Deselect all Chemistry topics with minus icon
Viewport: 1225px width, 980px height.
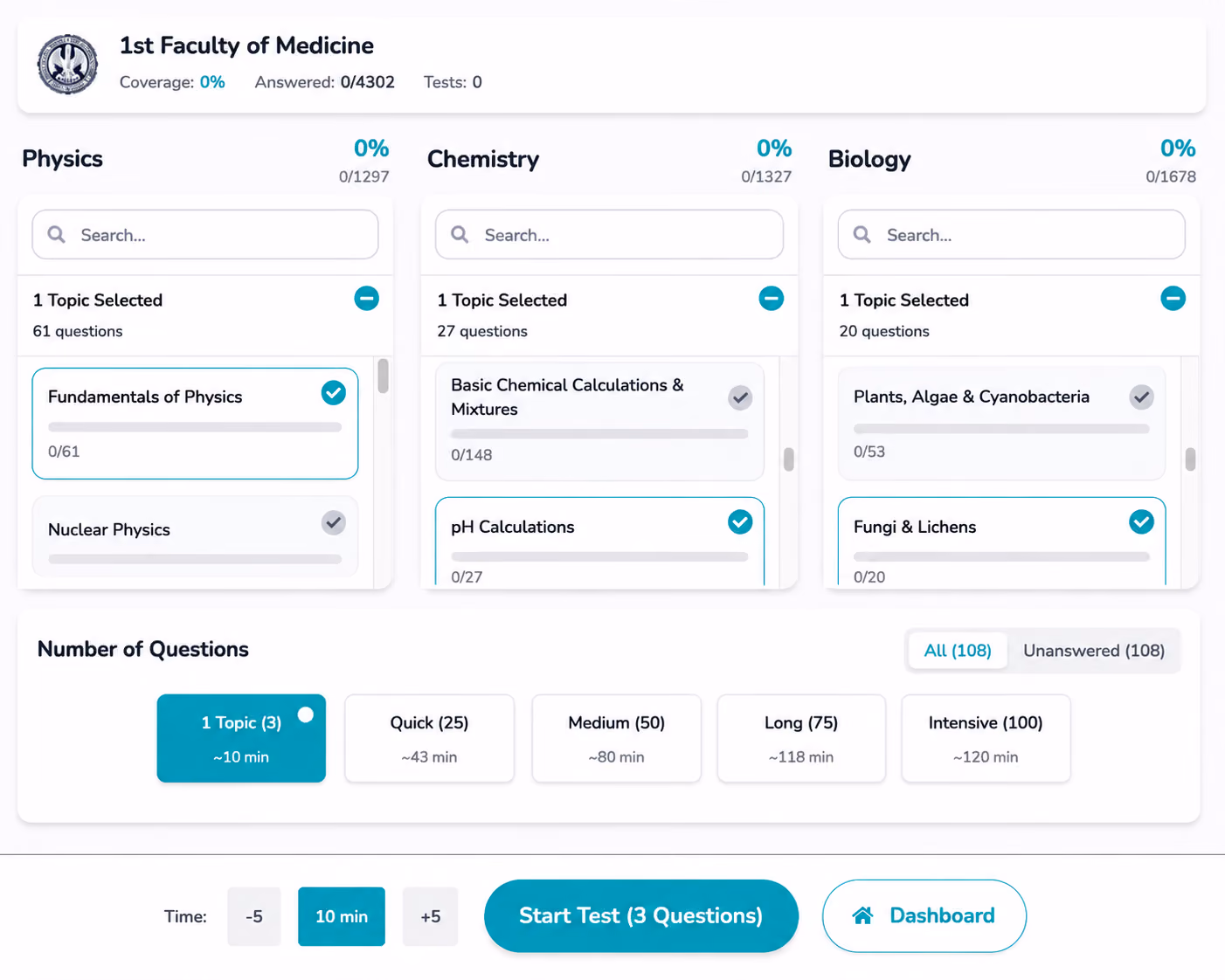point(772,299)
